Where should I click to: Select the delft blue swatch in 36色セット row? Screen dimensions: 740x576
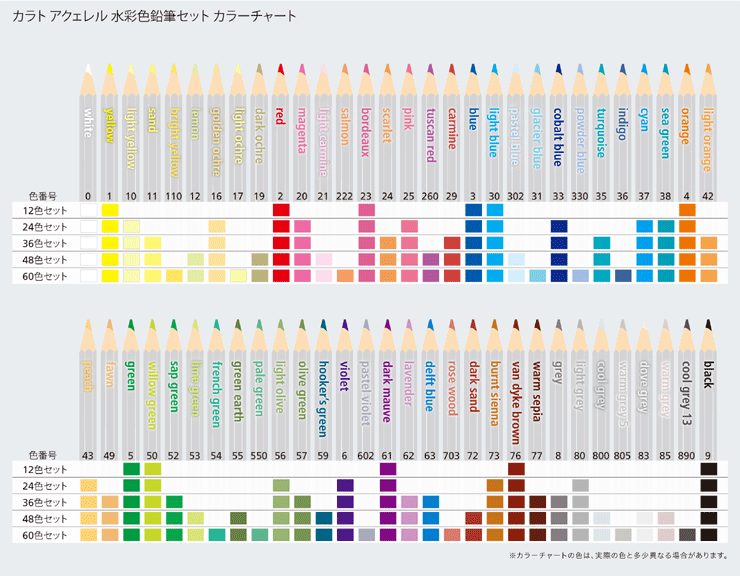click(430, 502)
